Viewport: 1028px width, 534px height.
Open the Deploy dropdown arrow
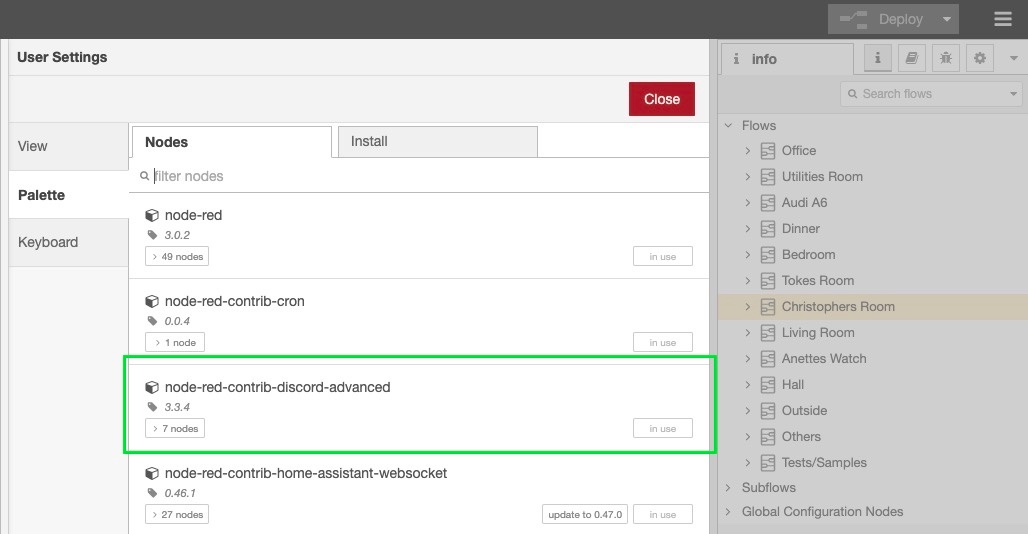[946, 19]
